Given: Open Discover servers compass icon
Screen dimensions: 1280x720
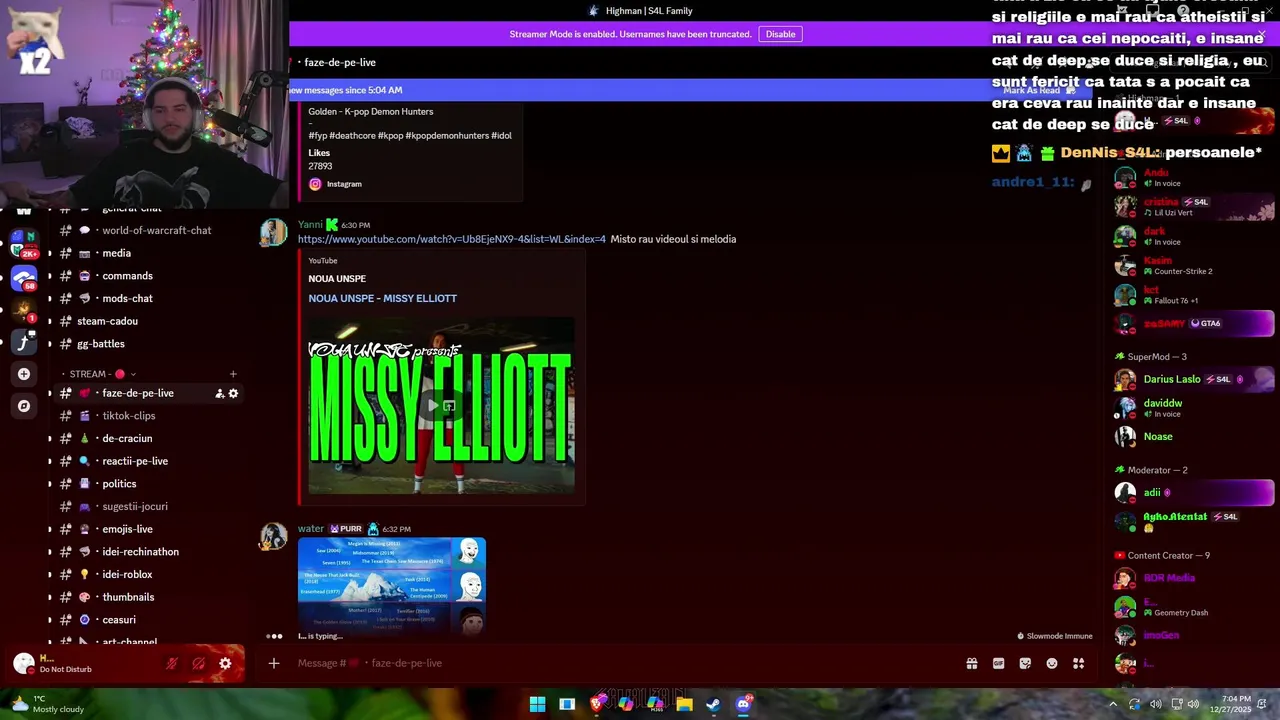Looking at the screenshot, I should click(x=24, y=406).
